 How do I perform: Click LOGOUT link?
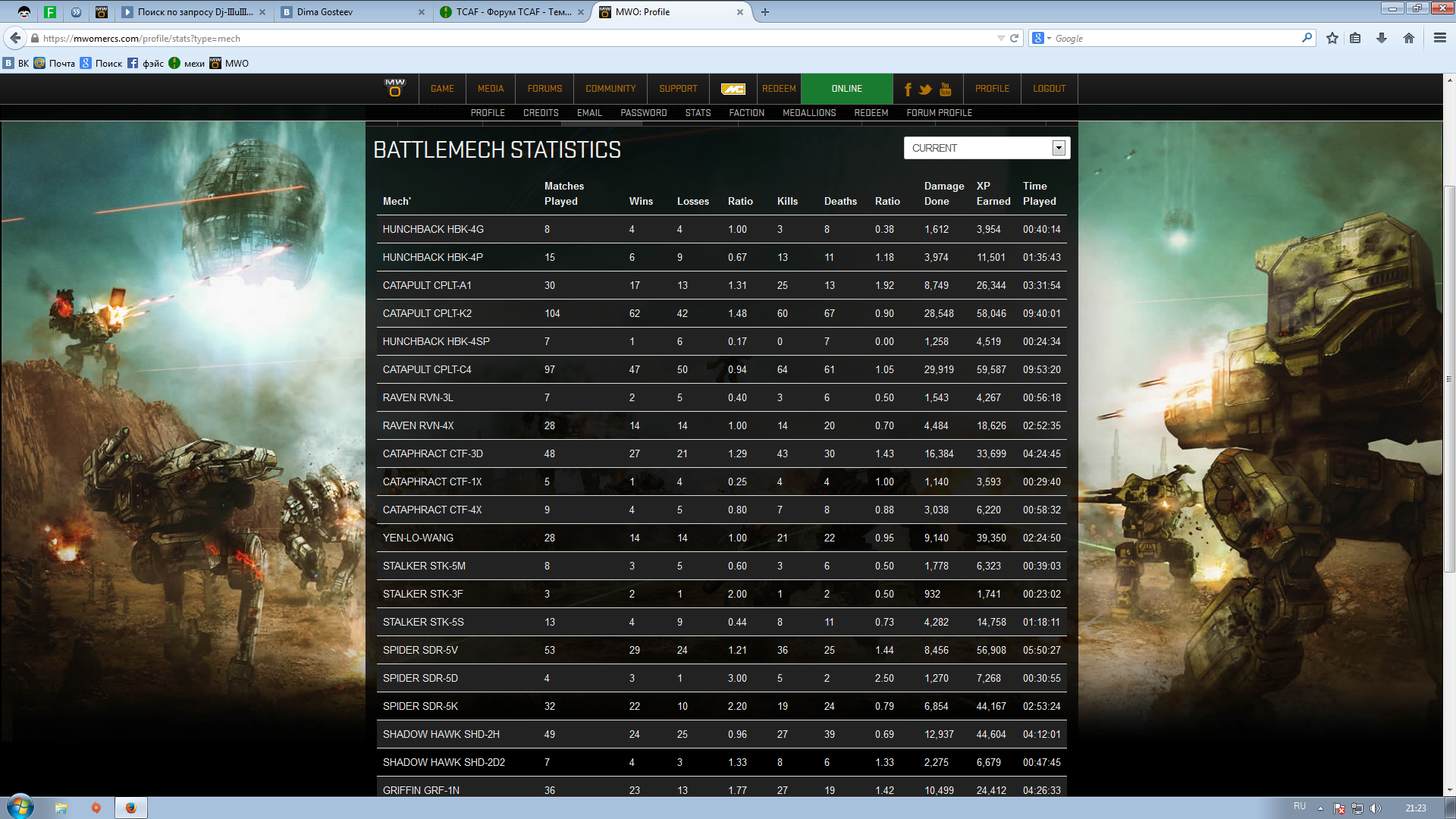coord(1049,89)
